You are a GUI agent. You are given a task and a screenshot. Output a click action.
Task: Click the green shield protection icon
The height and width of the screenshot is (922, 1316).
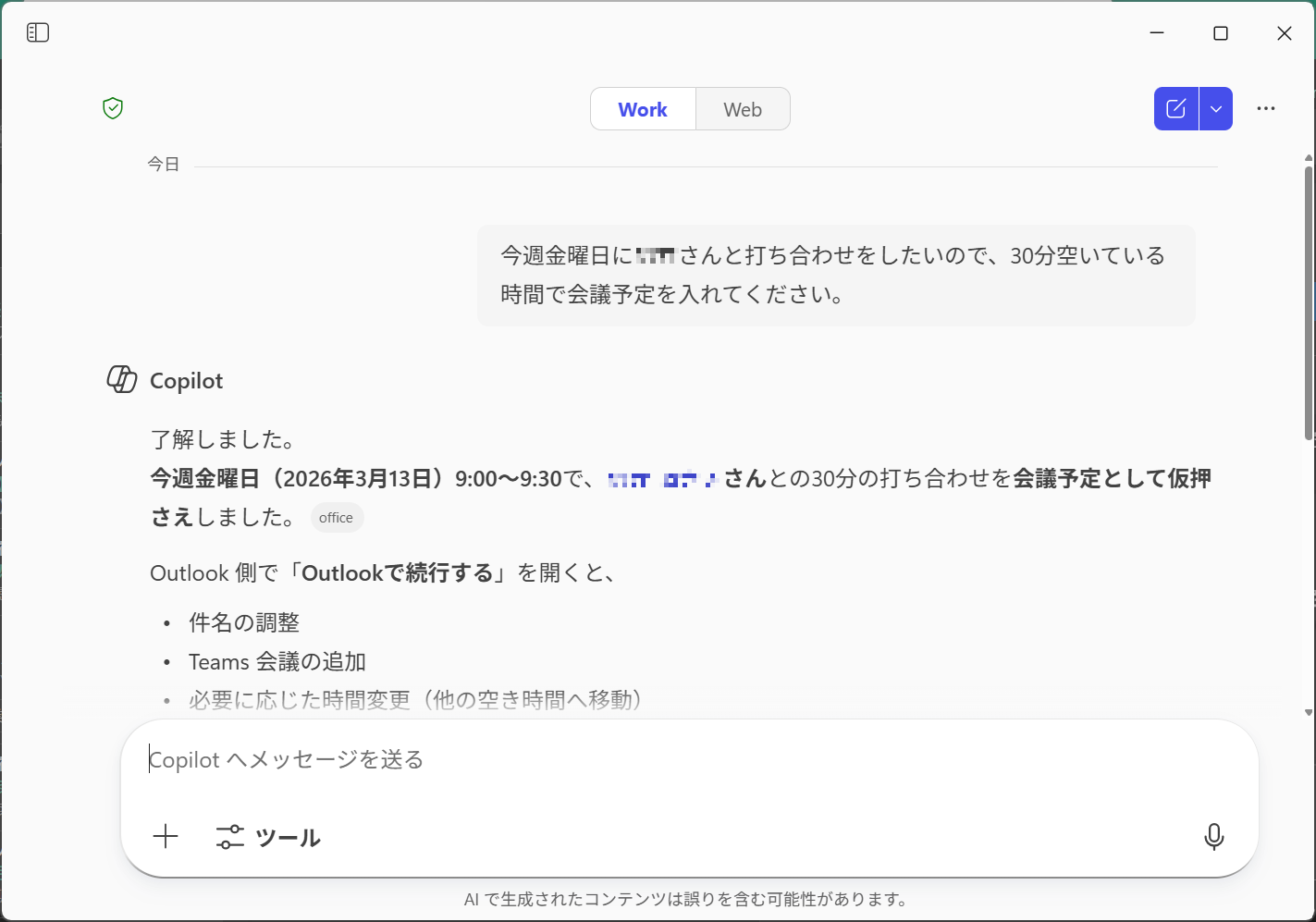(113, 108)
